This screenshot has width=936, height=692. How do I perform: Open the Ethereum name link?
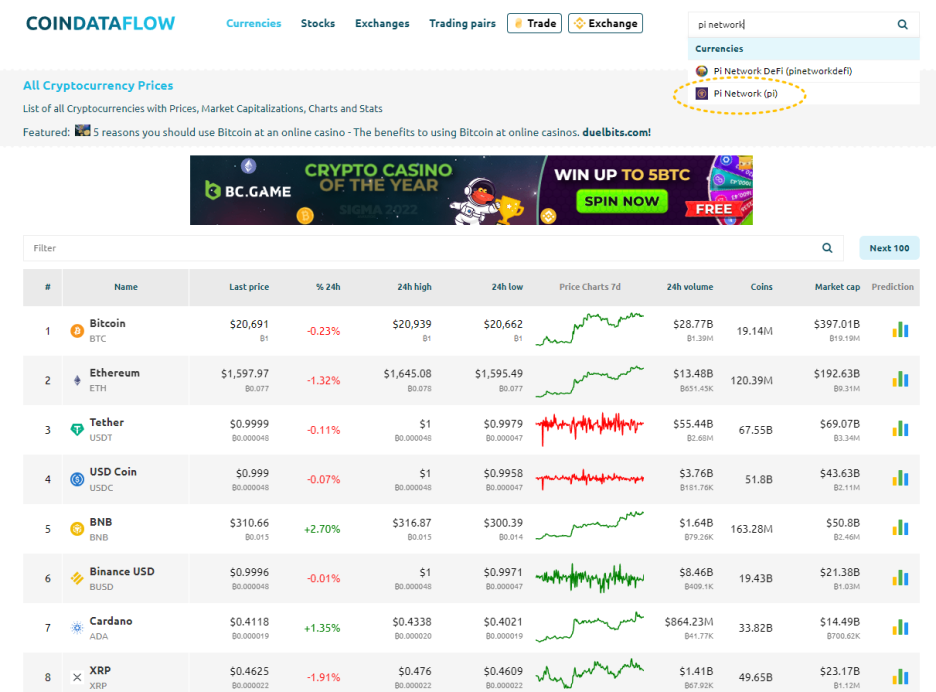tap(115, 373)
